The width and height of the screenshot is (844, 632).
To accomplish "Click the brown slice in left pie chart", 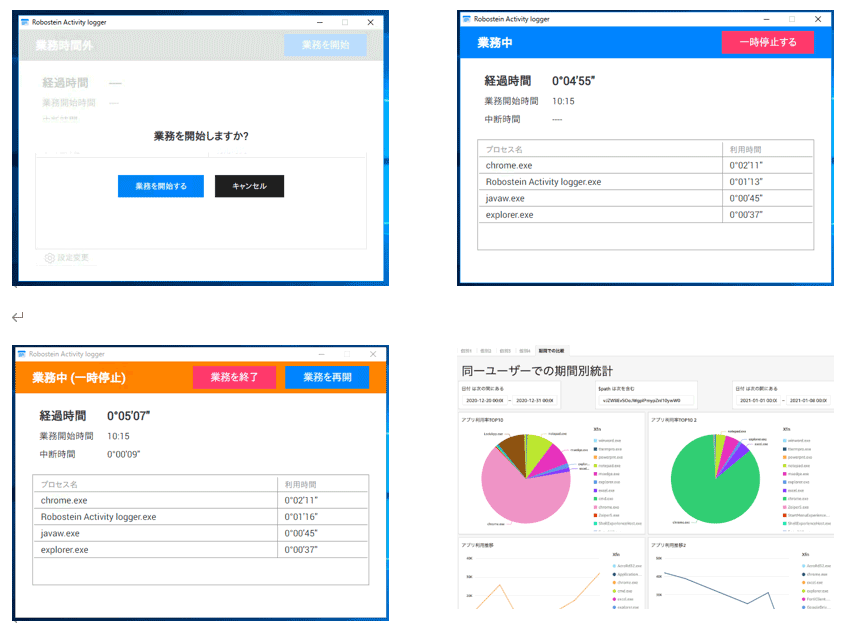I will click(x=513, y=452).
